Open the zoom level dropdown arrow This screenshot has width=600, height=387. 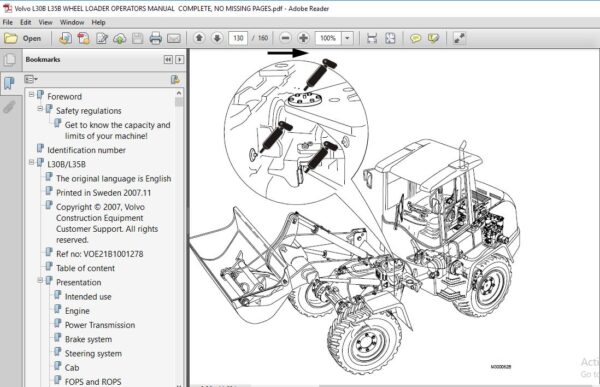pyautogui.click(x=347, y=38)
